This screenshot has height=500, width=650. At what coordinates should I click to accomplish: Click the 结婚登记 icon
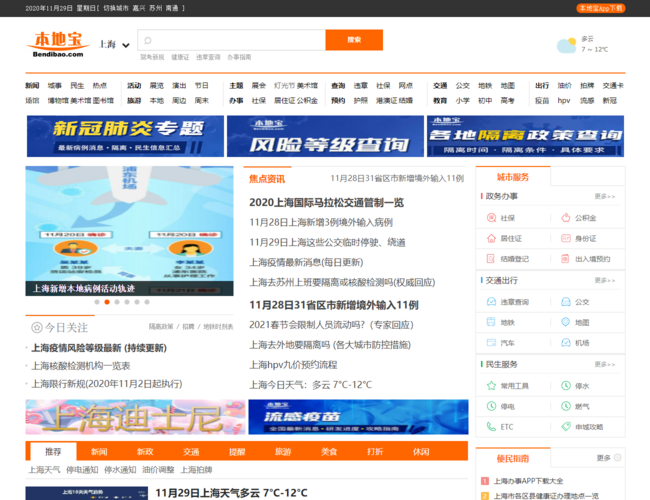tap(491, 259)
